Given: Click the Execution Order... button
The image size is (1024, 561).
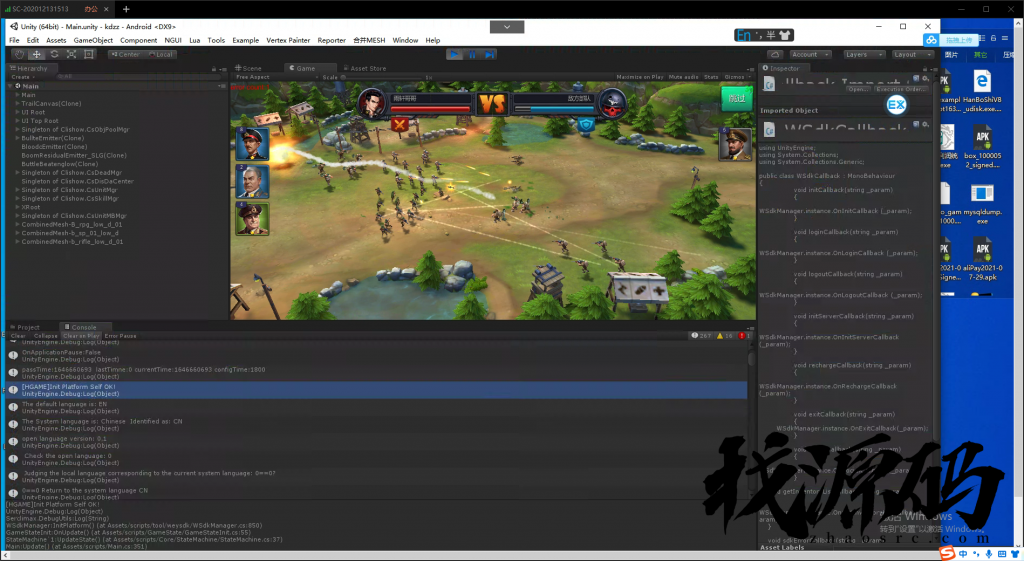Looking at the screenshot, I should click(901, 89).
